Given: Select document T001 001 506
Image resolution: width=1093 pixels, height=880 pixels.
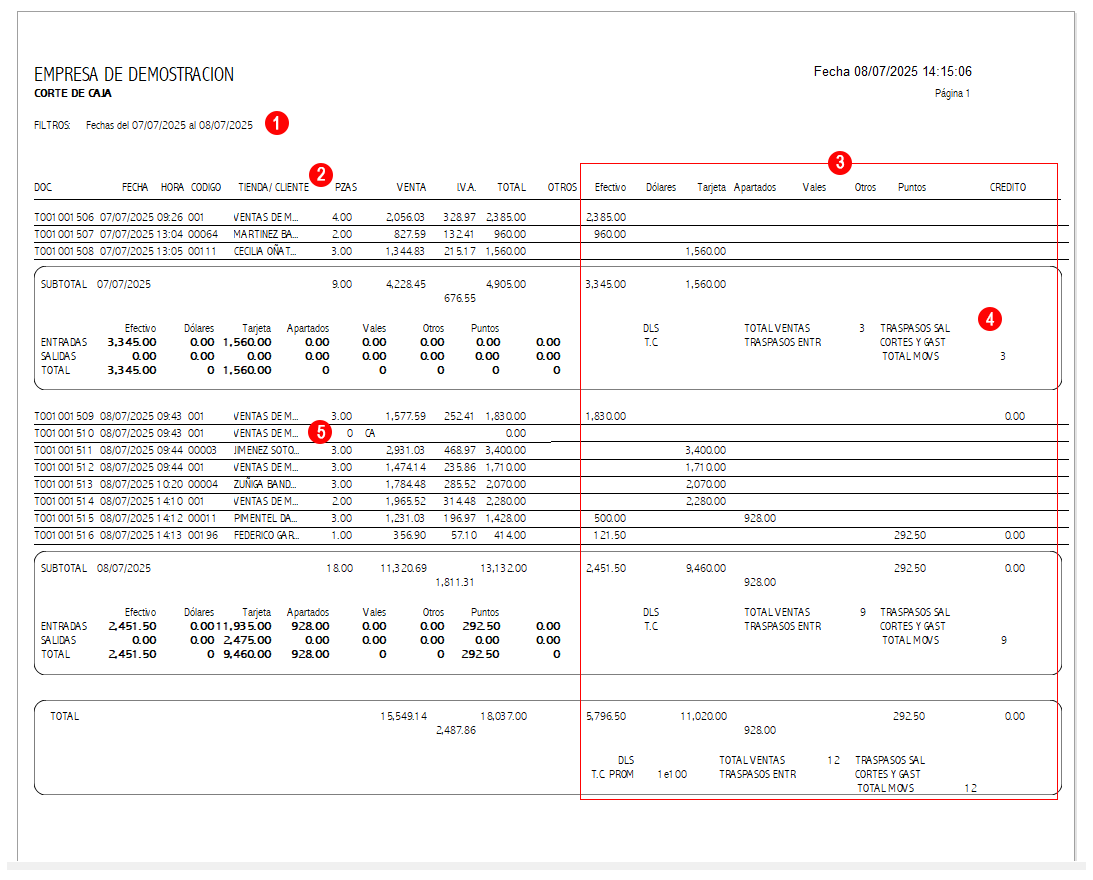Looking at the screenshot, I should point(64,218).
